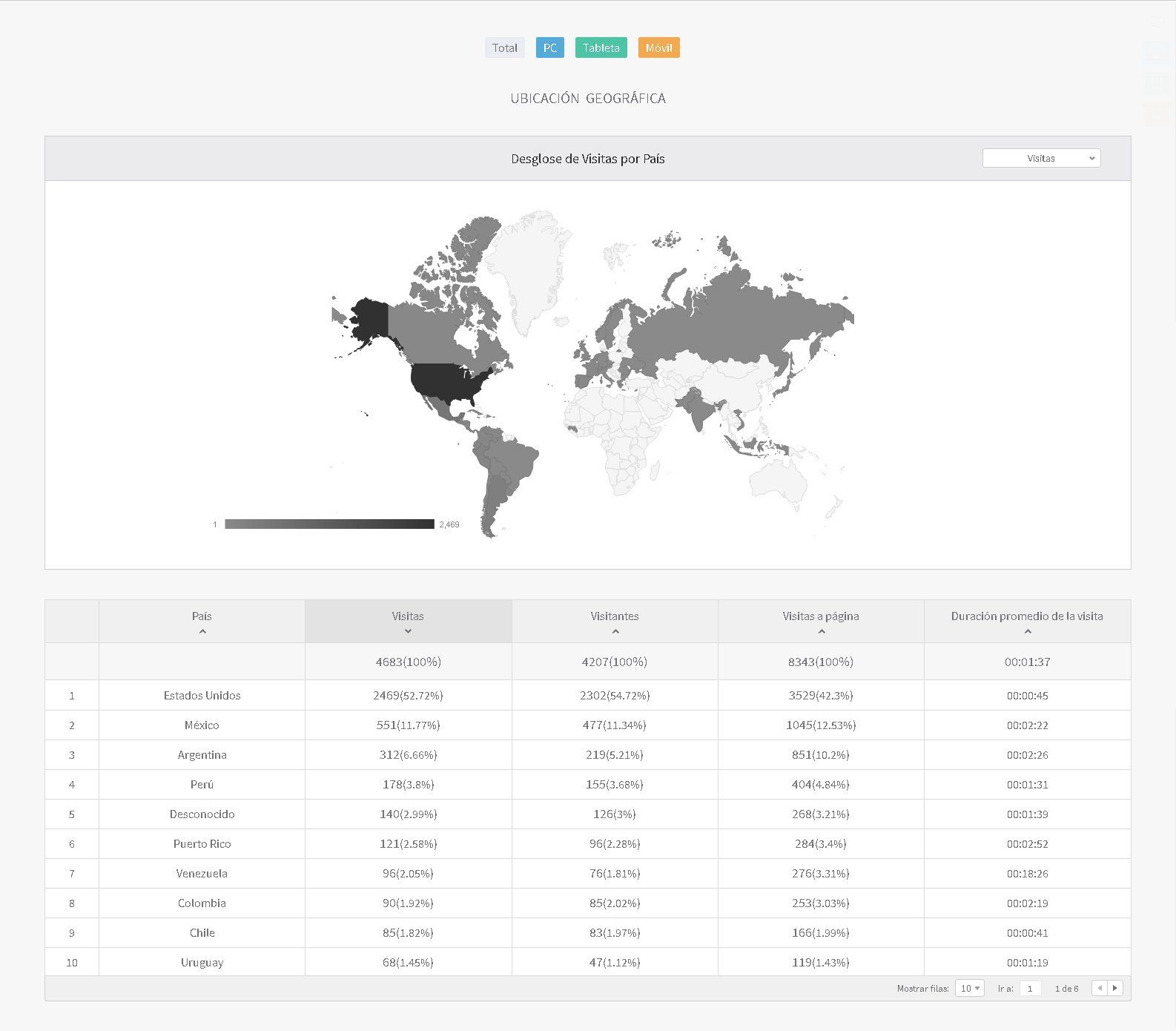The width and height of the screenshot is (1176, 1031).
Task: Click the previous page arrow
Action: [1100, 988]
